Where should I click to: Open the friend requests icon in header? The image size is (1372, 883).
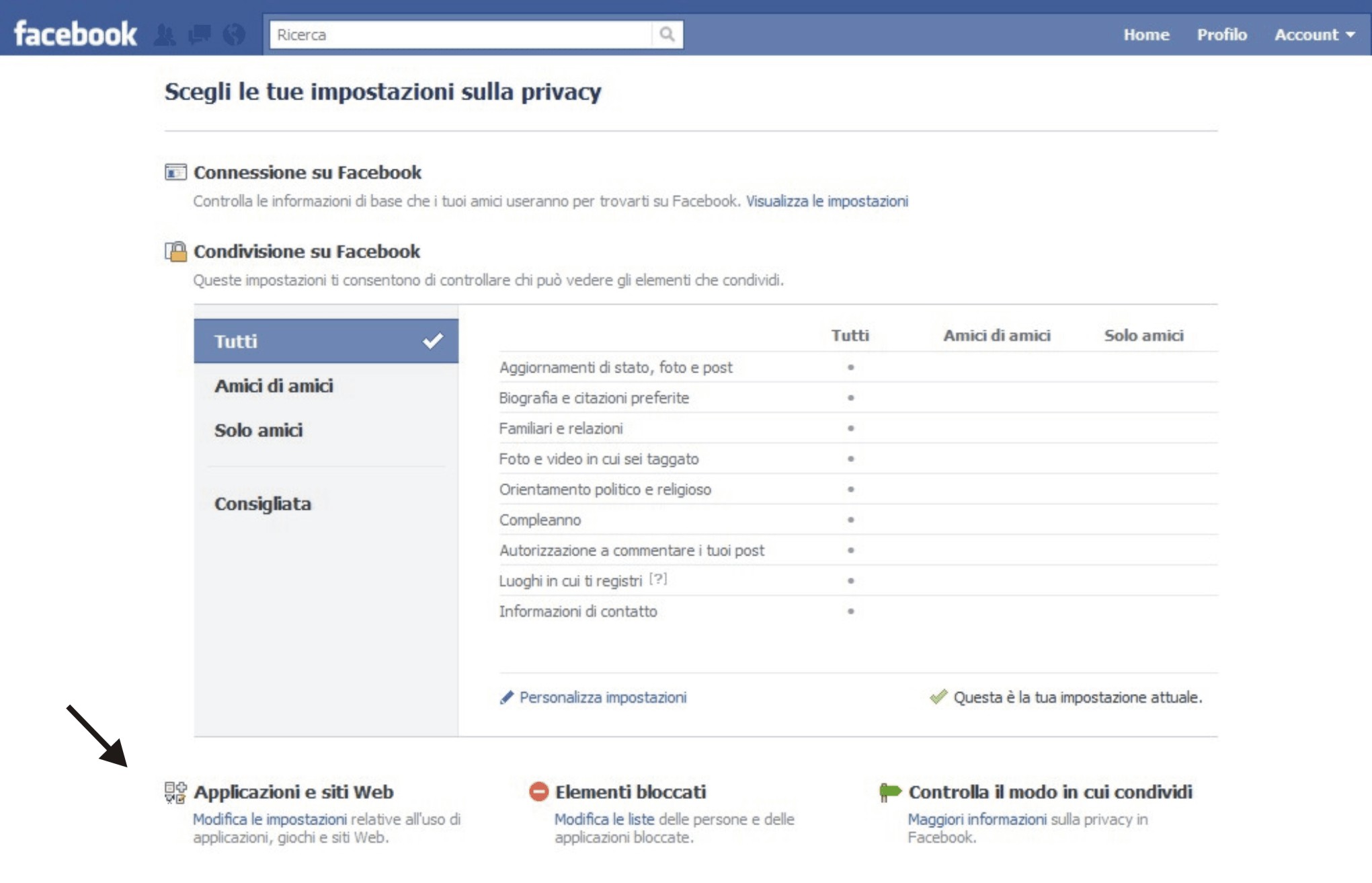165,35
